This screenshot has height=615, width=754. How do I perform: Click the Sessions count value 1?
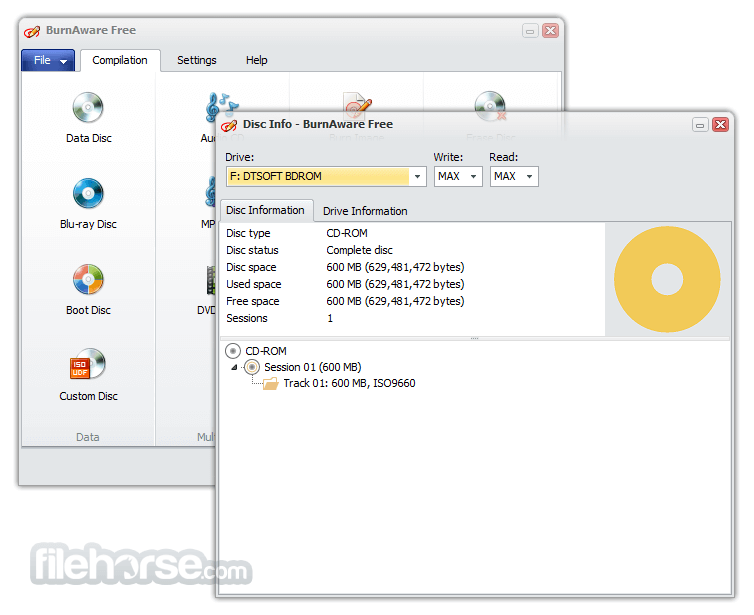330,318
